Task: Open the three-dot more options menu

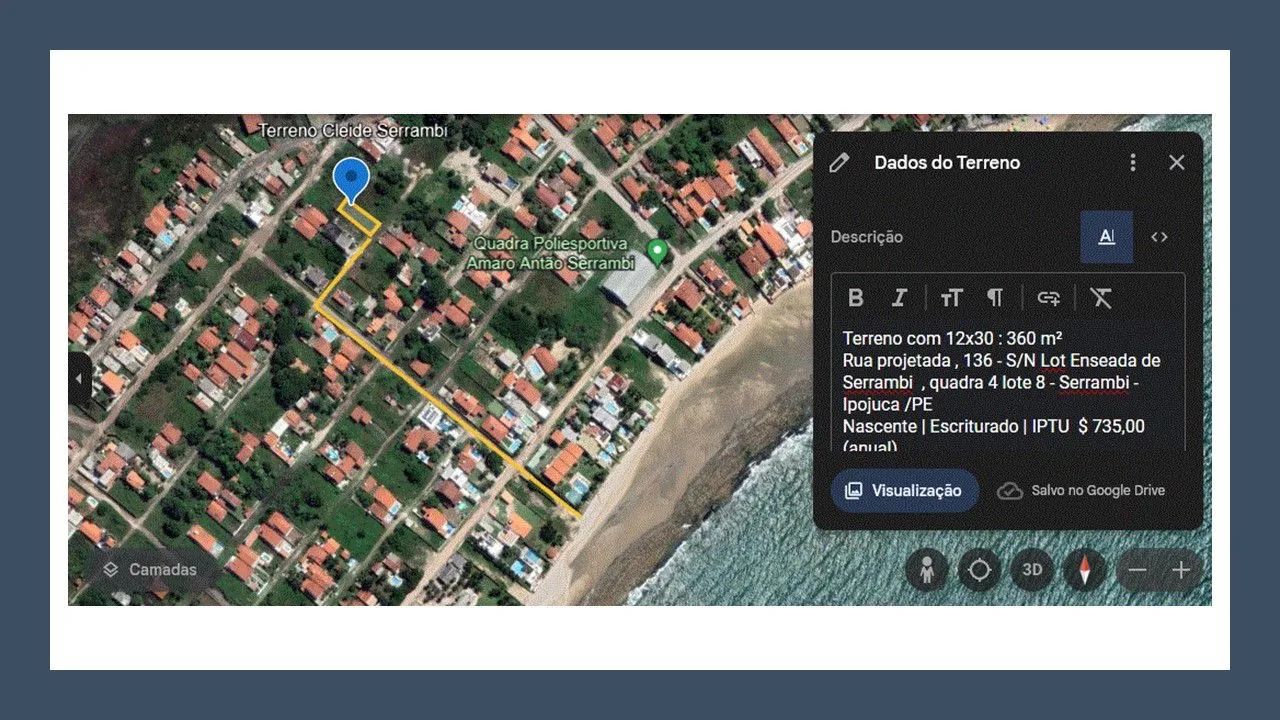Action: (x=1133, y=162)
